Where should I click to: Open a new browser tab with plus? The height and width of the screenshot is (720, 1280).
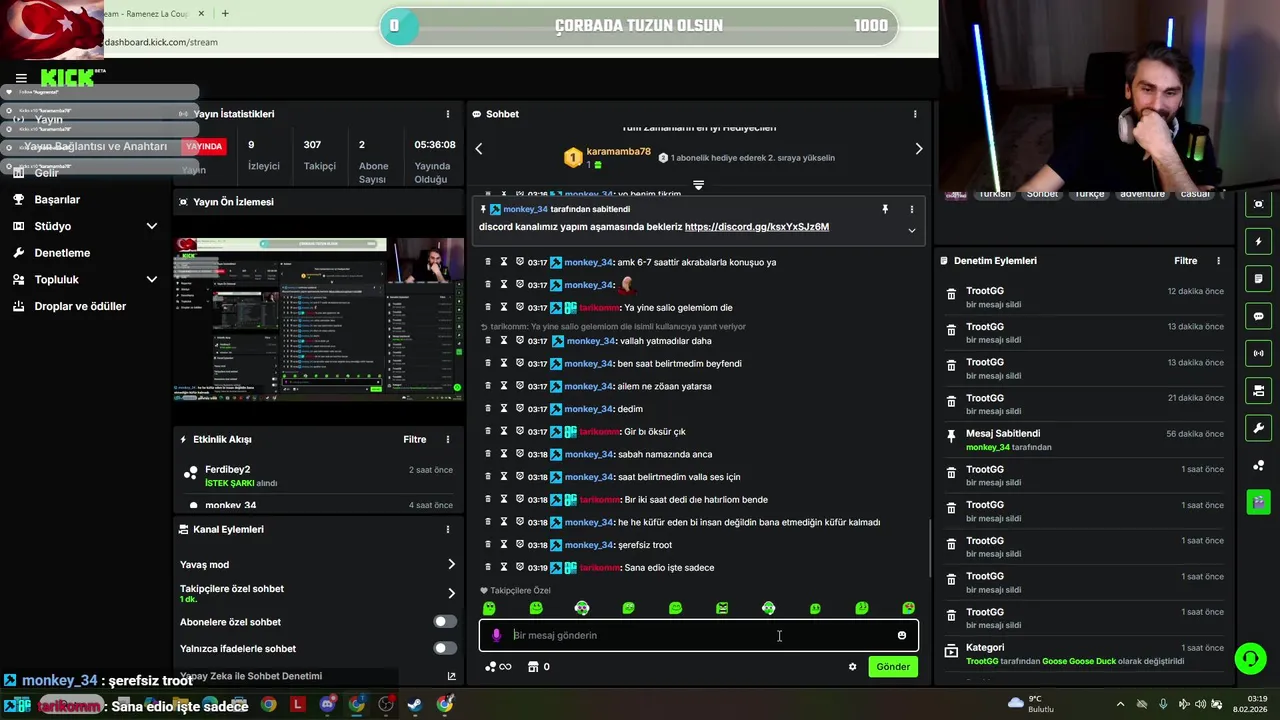click(x=225, y=13)
